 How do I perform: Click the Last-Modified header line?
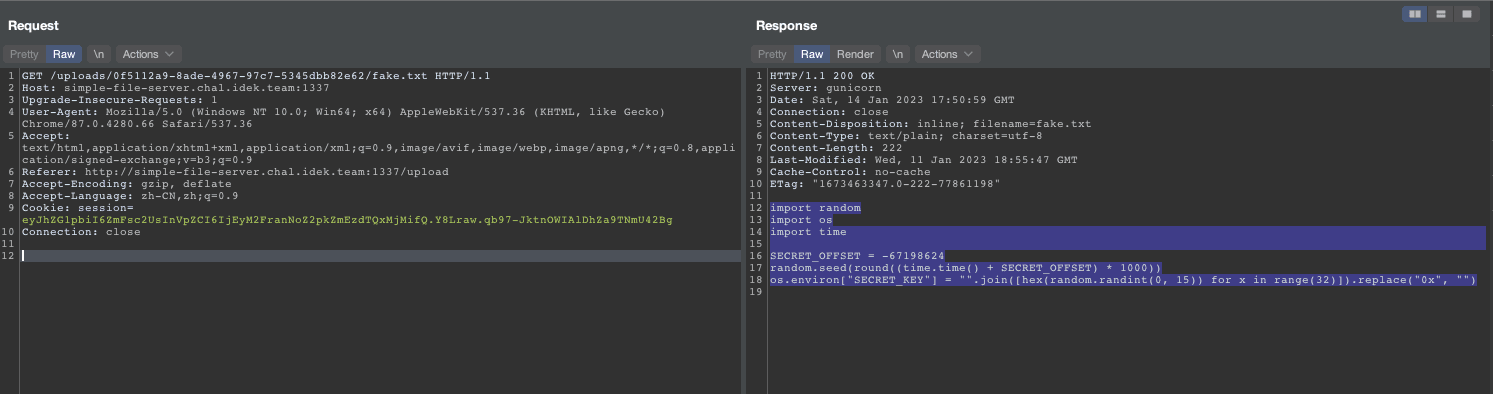click(x=924, y=160)
